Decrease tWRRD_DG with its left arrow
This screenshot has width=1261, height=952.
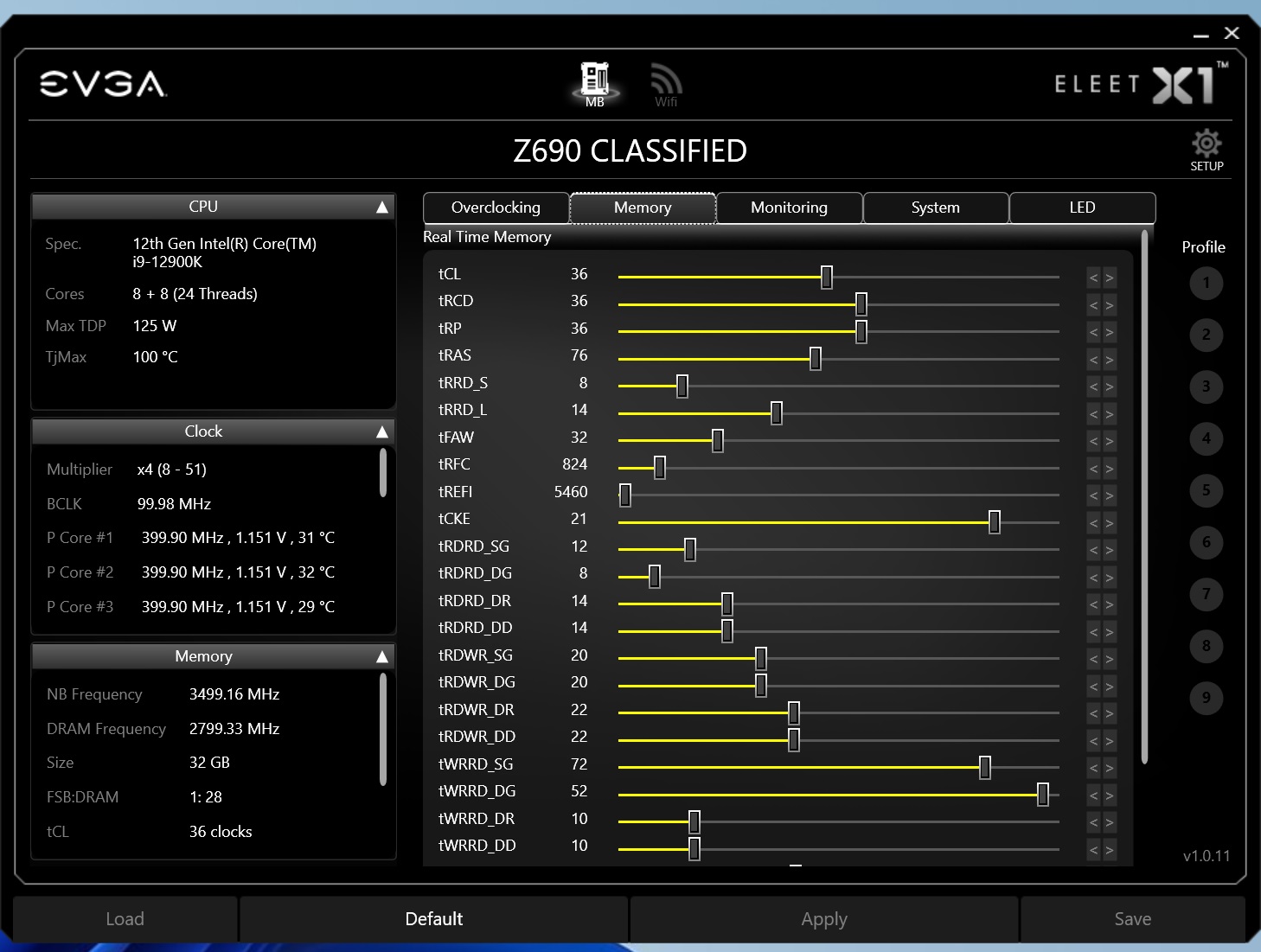click(1094, 795)
